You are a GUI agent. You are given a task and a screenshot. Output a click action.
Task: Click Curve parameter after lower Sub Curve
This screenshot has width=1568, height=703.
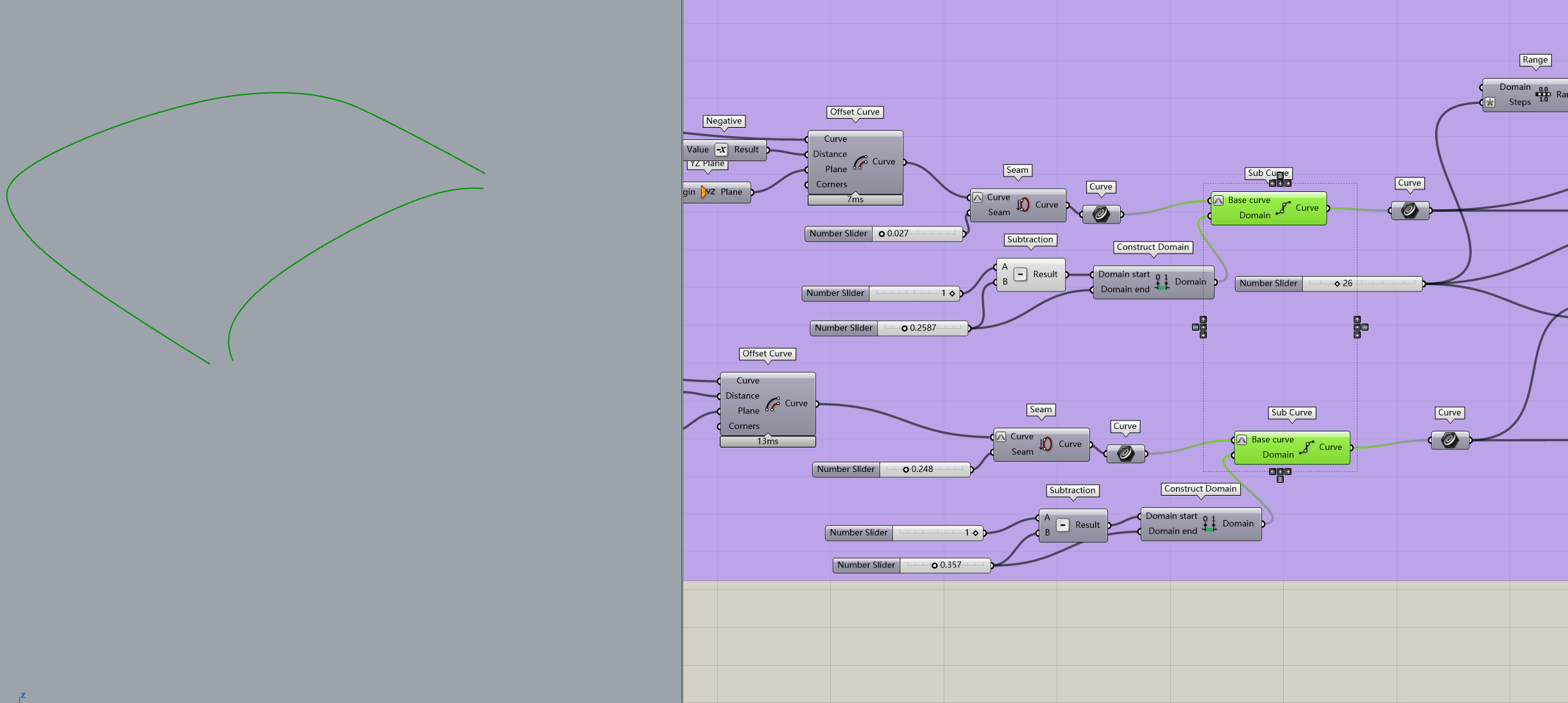click(1449, 440)
